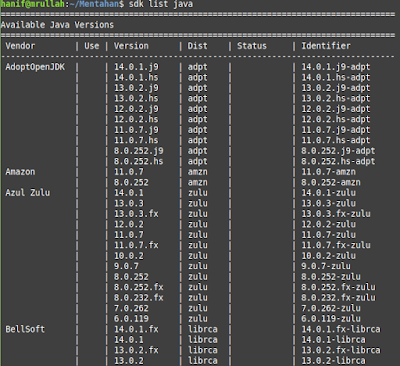This screenshot has width=400, height=366.
Task: Click the "Version" column header
Action: click(131, 46)
